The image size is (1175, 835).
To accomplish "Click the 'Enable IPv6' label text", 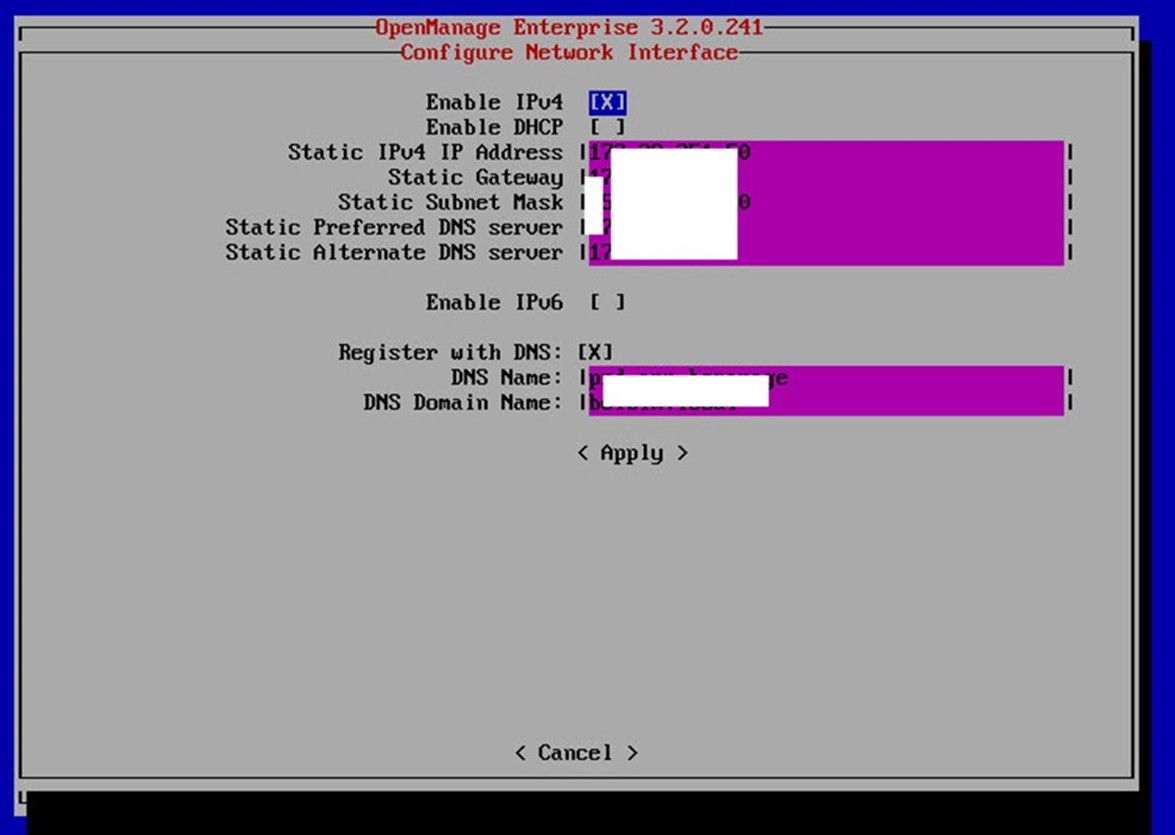I will point(494,302).
